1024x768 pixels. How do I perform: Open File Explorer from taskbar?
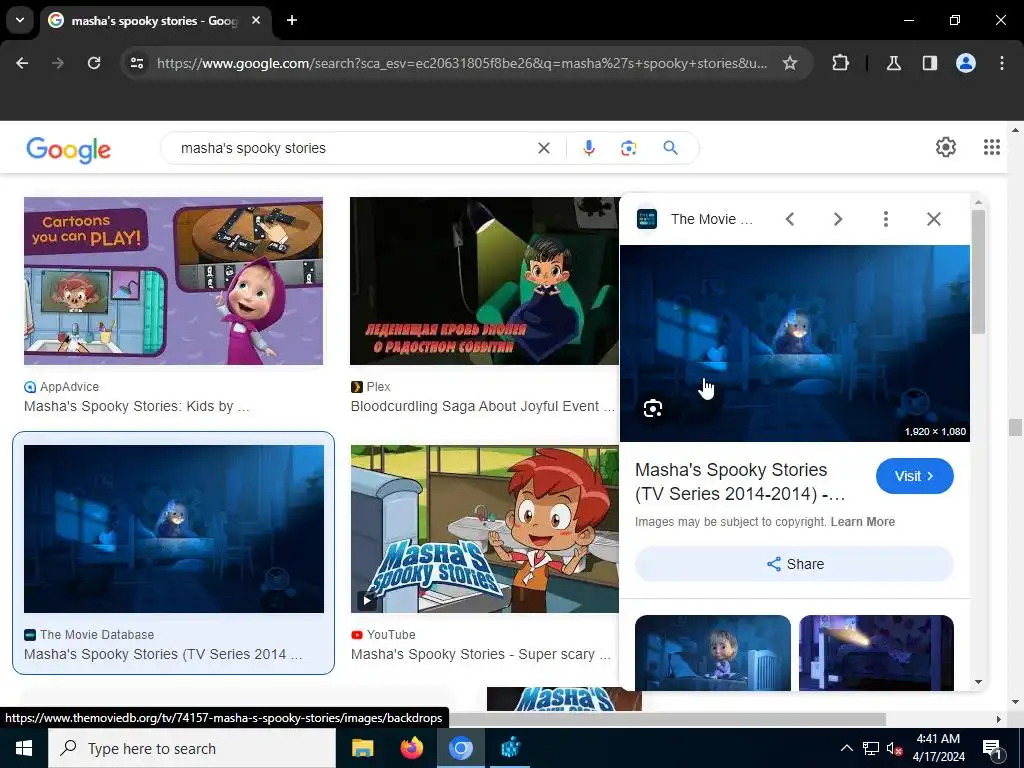(x=362, y=748)
